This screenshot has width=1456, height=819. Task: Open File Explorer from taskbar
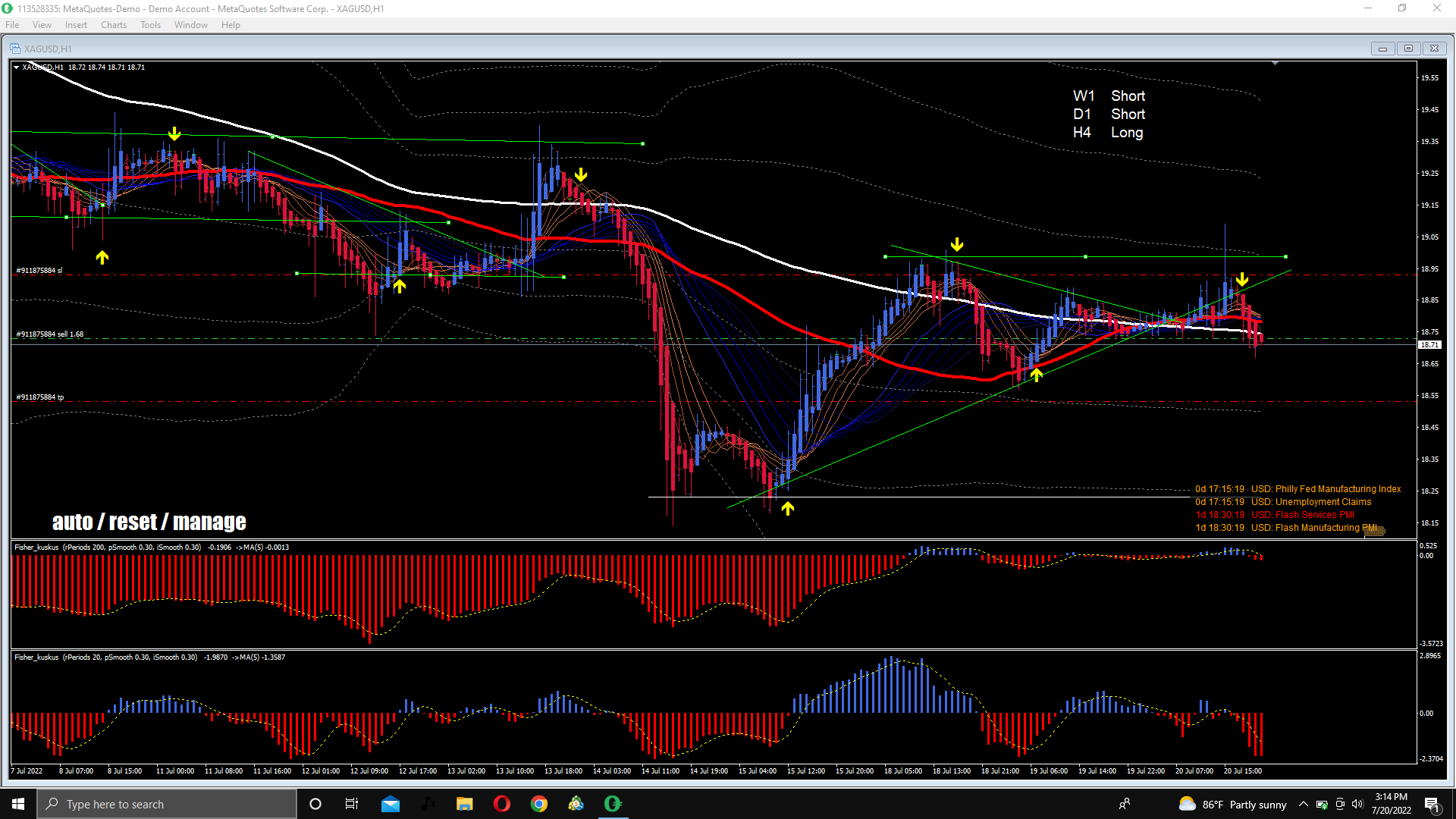click(x=465, y=804)
